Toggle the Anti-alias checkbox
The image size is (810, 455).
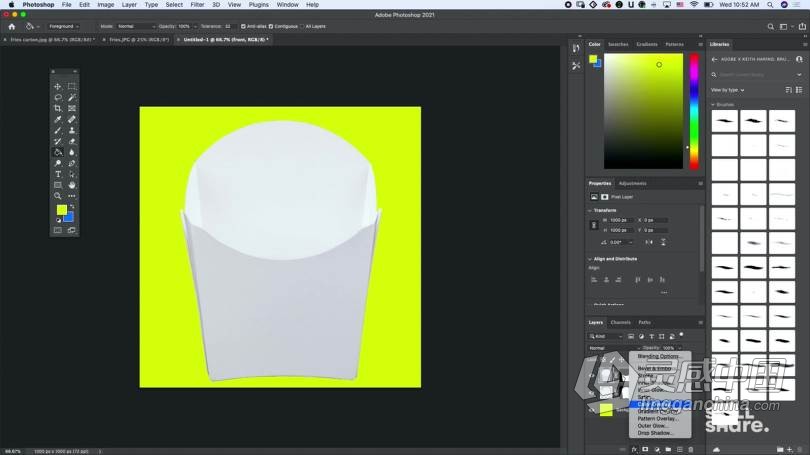pos(243,26)
